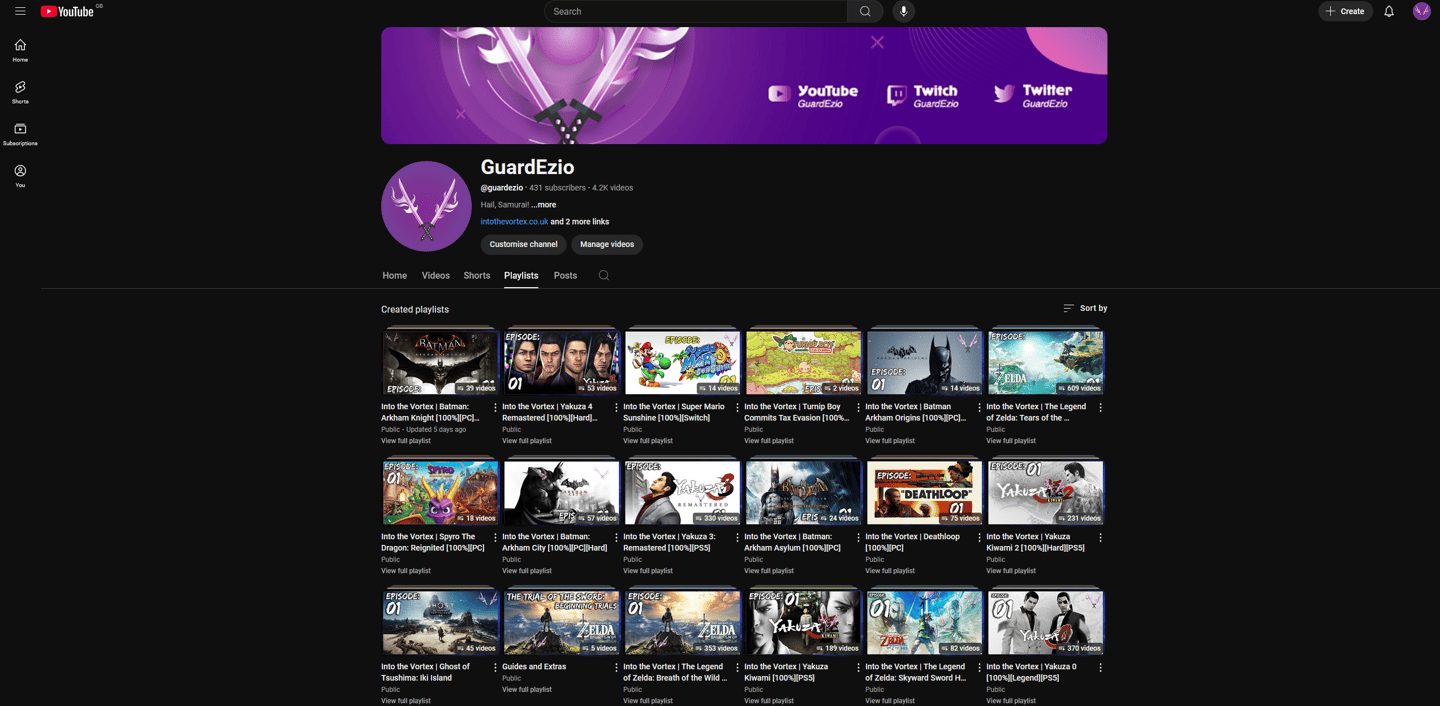Open Subscriptions in sidebar
Screen dimensions: 1440x706
[20, 134]
